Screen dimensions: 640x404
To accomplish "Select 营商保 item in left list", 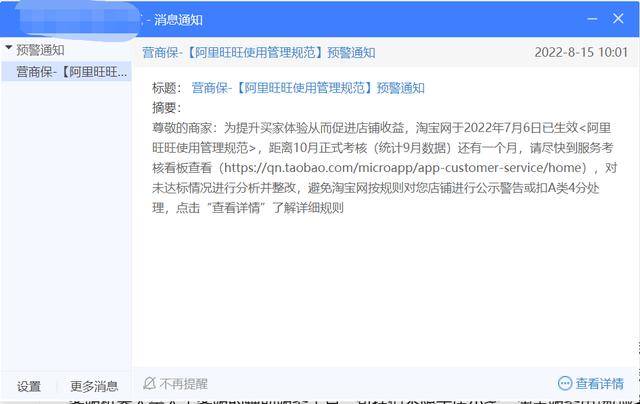I will tap(72, 72).
